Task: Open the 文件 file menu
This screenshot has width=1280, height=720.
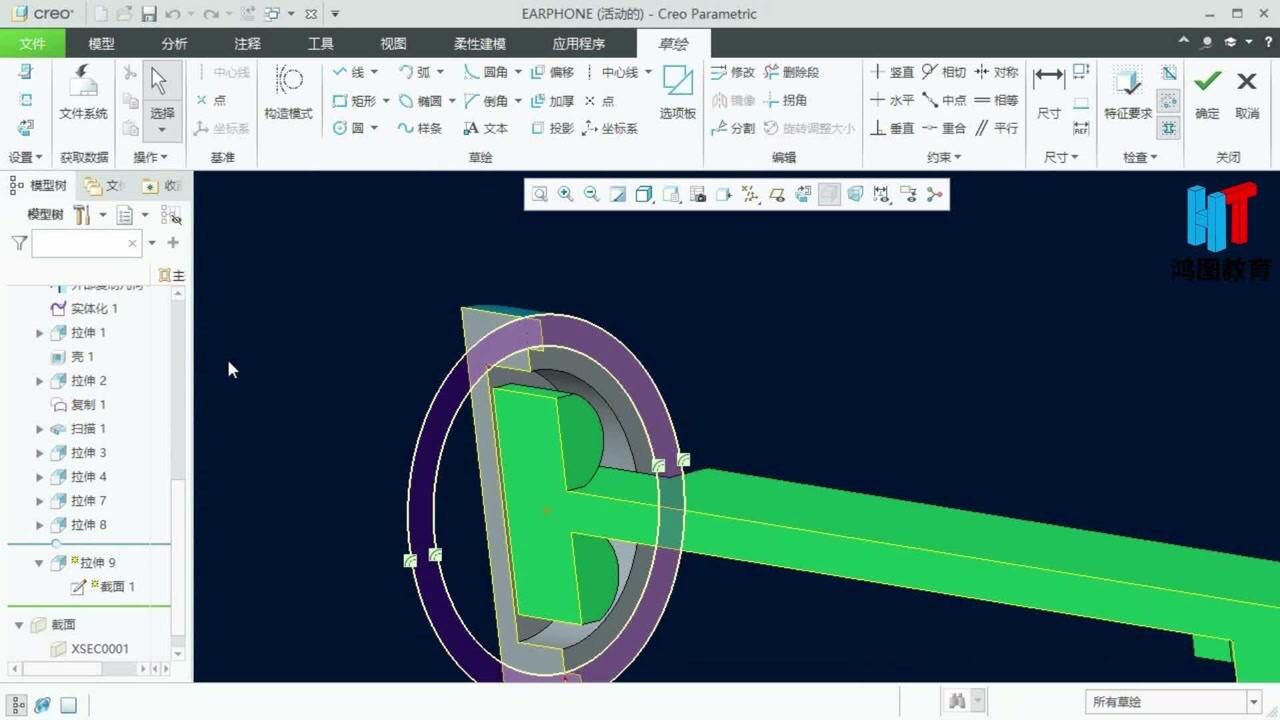Action: 32,44
